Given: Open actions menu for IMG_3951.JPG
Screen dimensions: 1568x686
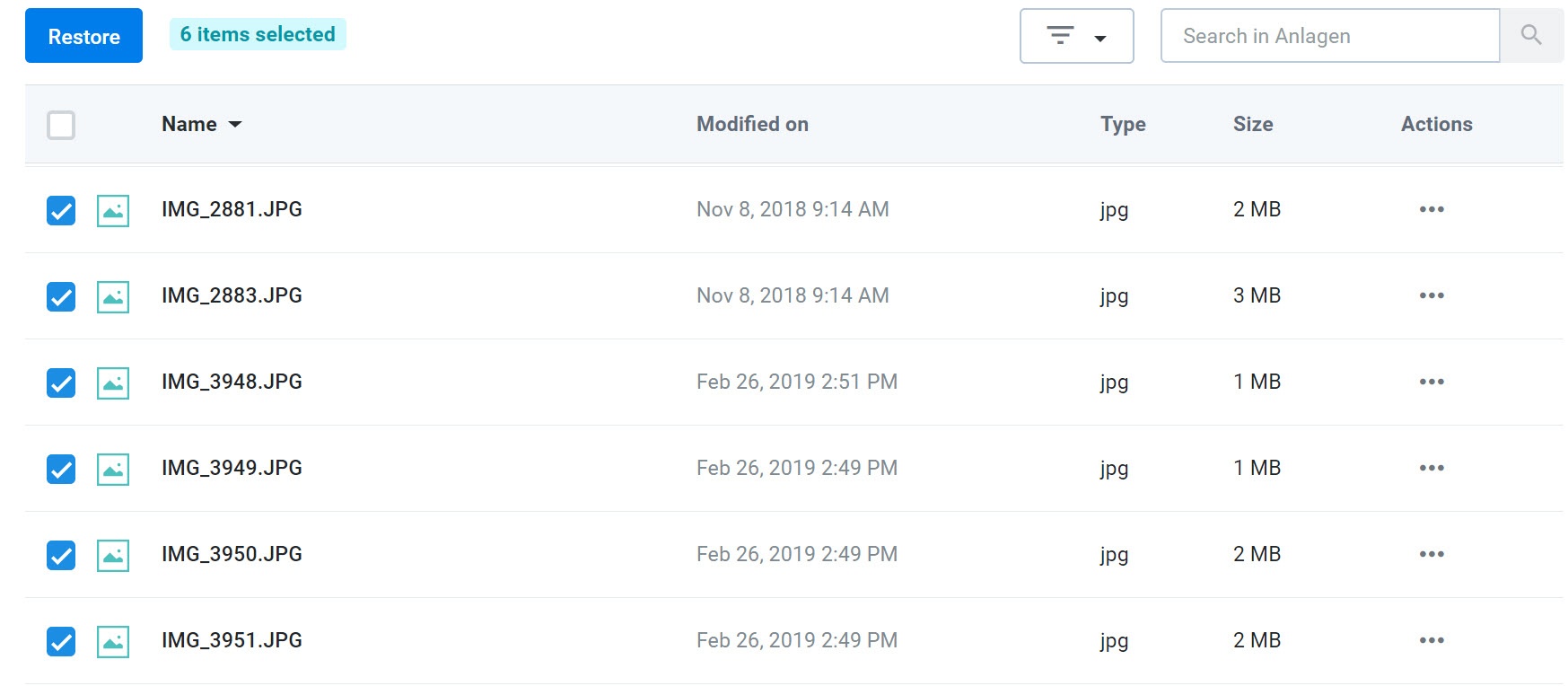Looking at the screenshot, I should point(1432,640).
